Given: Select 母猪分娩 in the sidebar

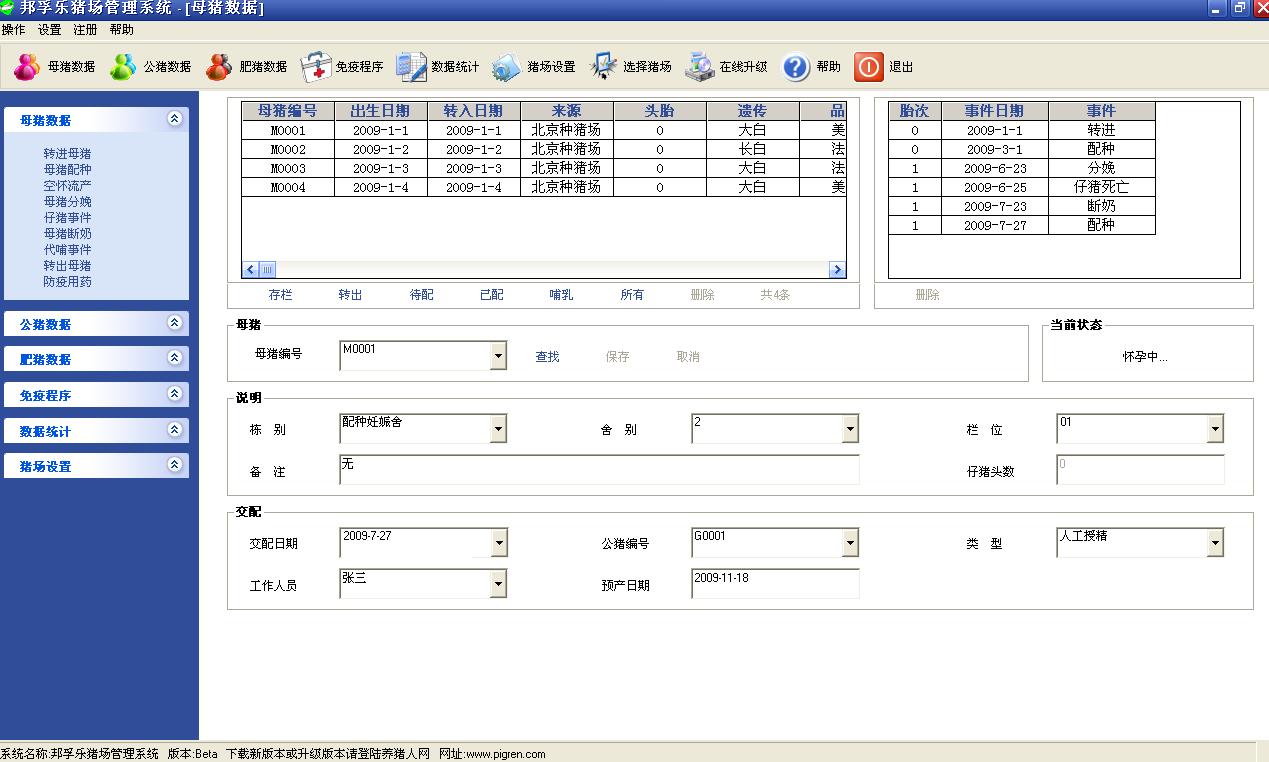Looking at the screenshot, I should 67,202.
